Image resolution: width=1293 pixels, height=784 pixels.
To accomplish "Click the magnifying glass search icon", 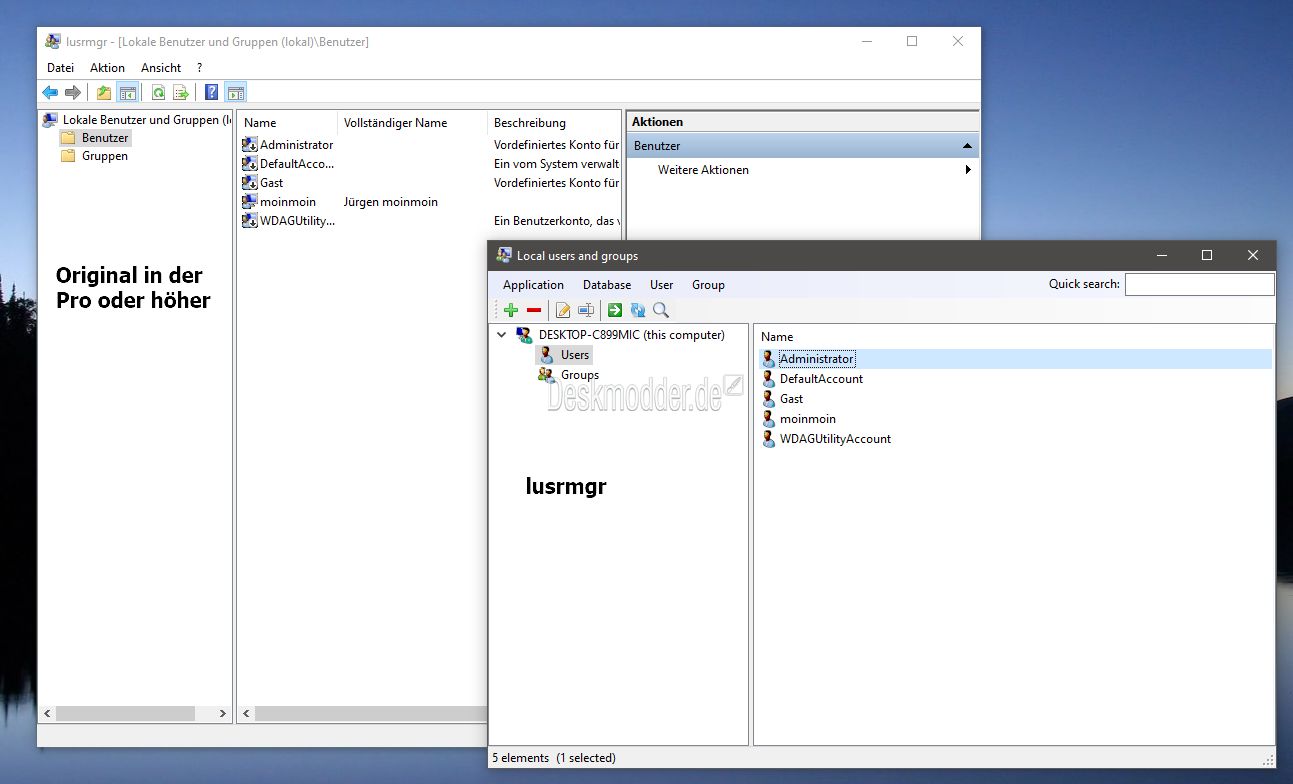I will click(661, 310).
